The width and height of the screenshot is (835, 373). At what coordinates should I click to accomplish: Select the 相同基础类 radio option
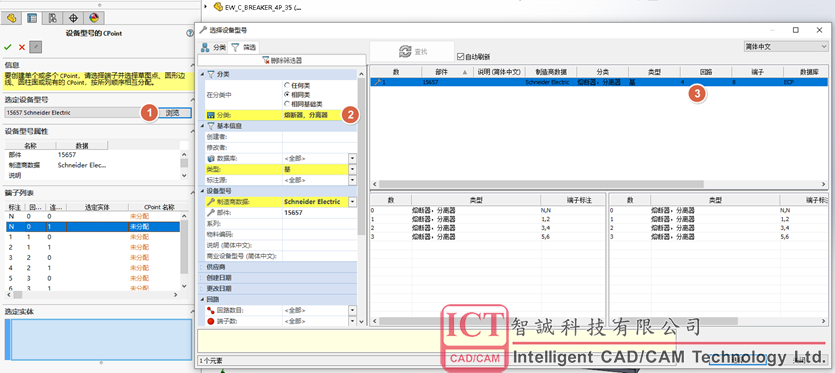287,103
